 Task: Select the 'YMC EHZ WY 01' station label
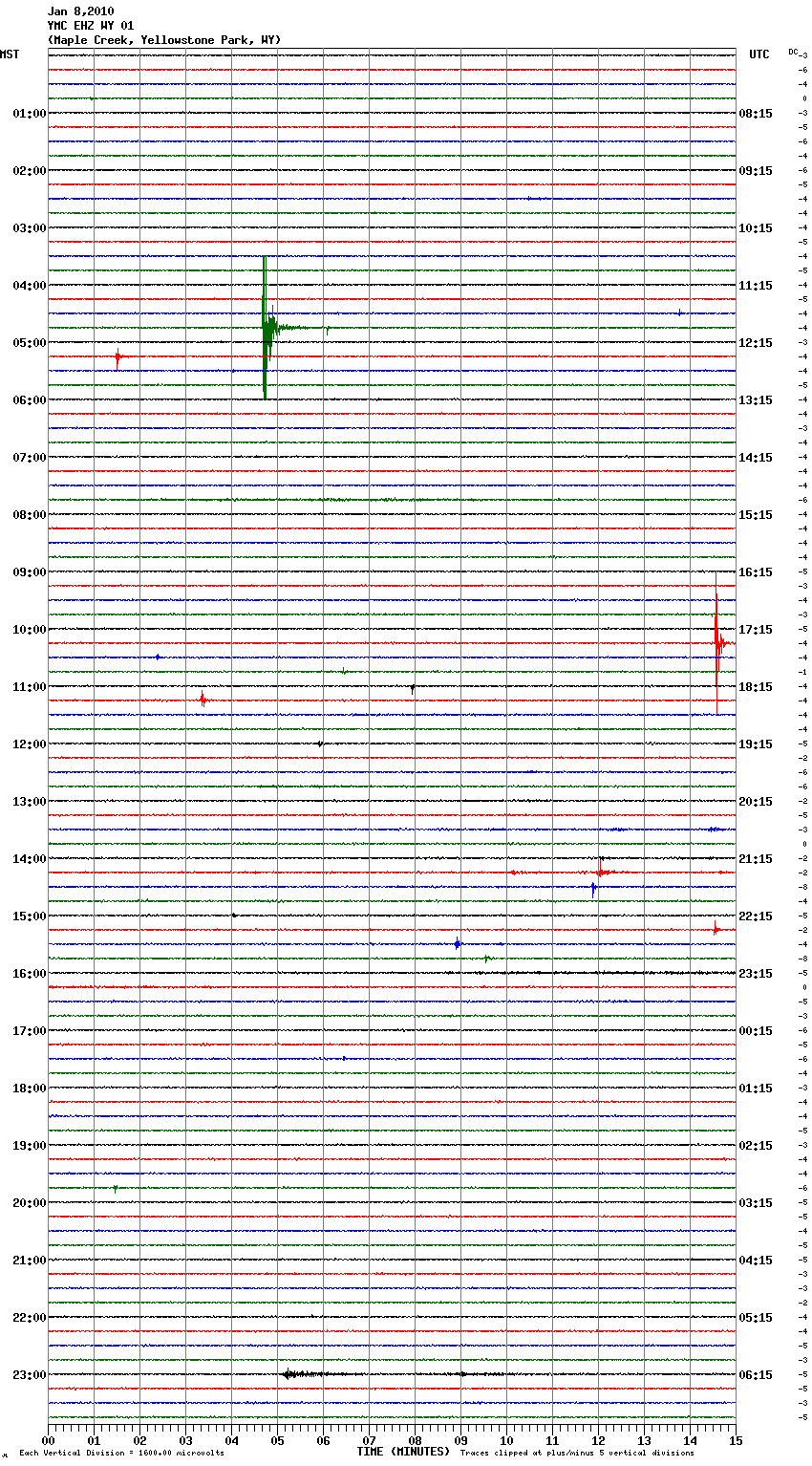point(90,26)
